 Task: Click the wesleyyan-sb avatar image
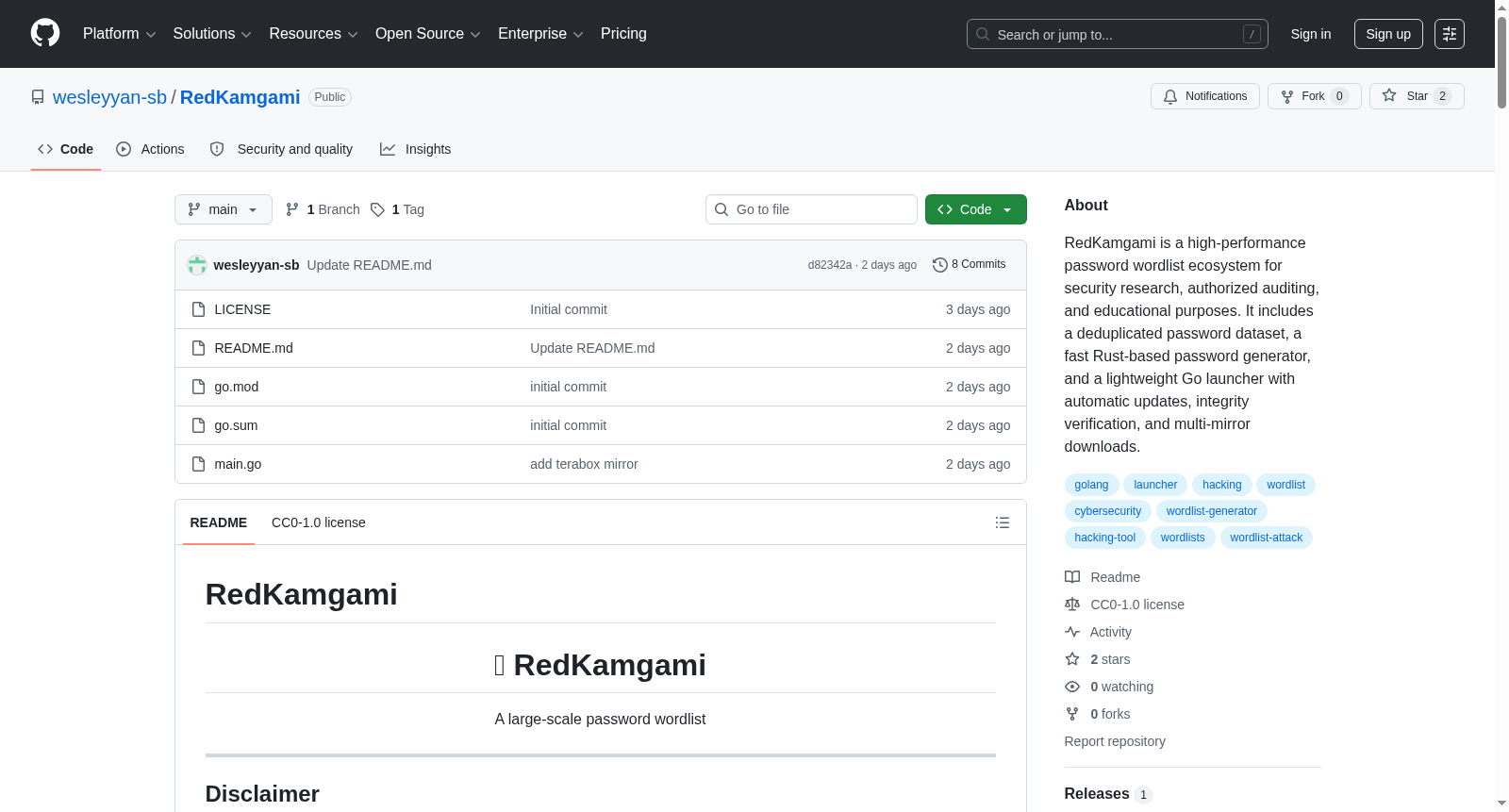click(197, 265)
